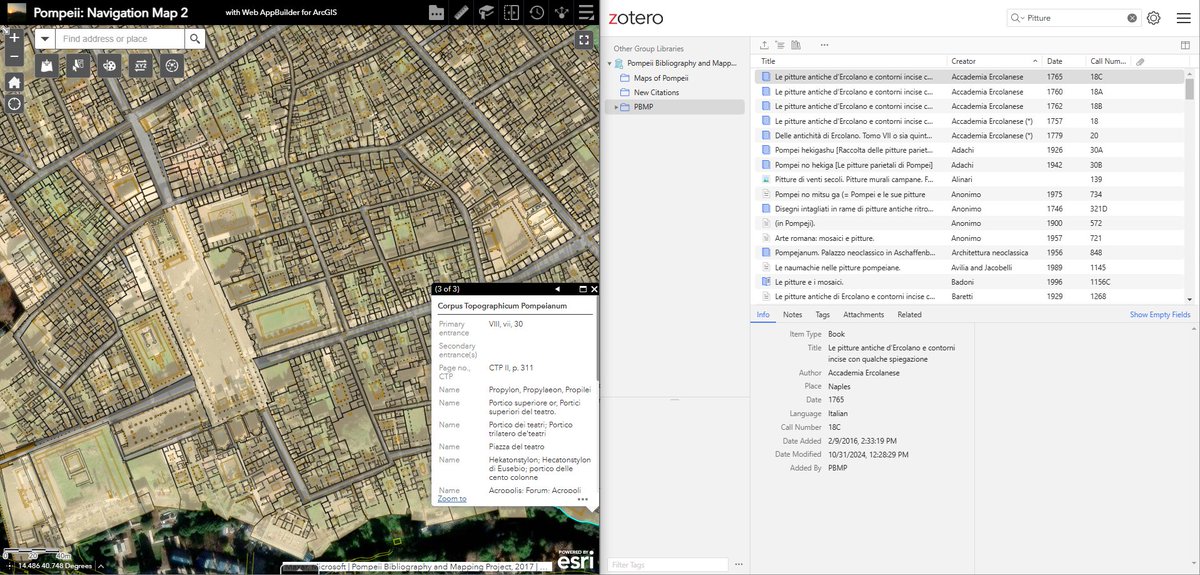Open Zotero search mode dropdown
The height and width of the screenshot is (575, 1200).
coord(1018,18)
